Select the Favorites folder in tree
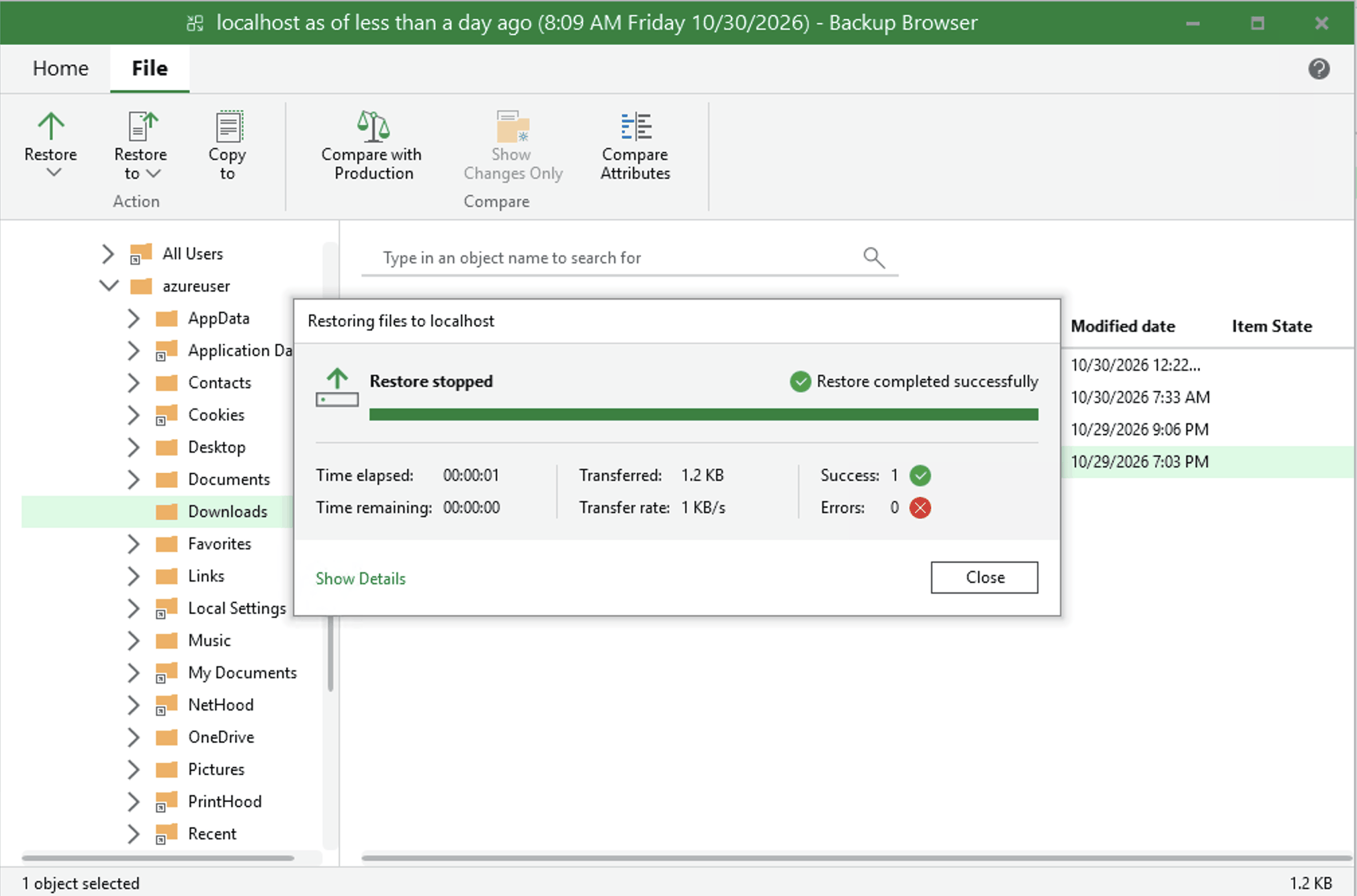The image size is (1357, 896). (x=220, y=544)
